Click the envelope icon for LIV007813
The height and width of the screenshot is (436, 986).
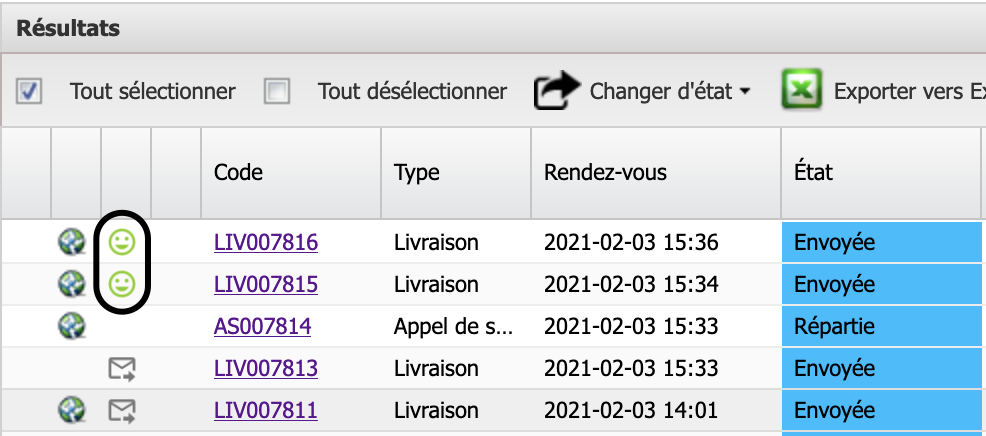tap(122, 369)
